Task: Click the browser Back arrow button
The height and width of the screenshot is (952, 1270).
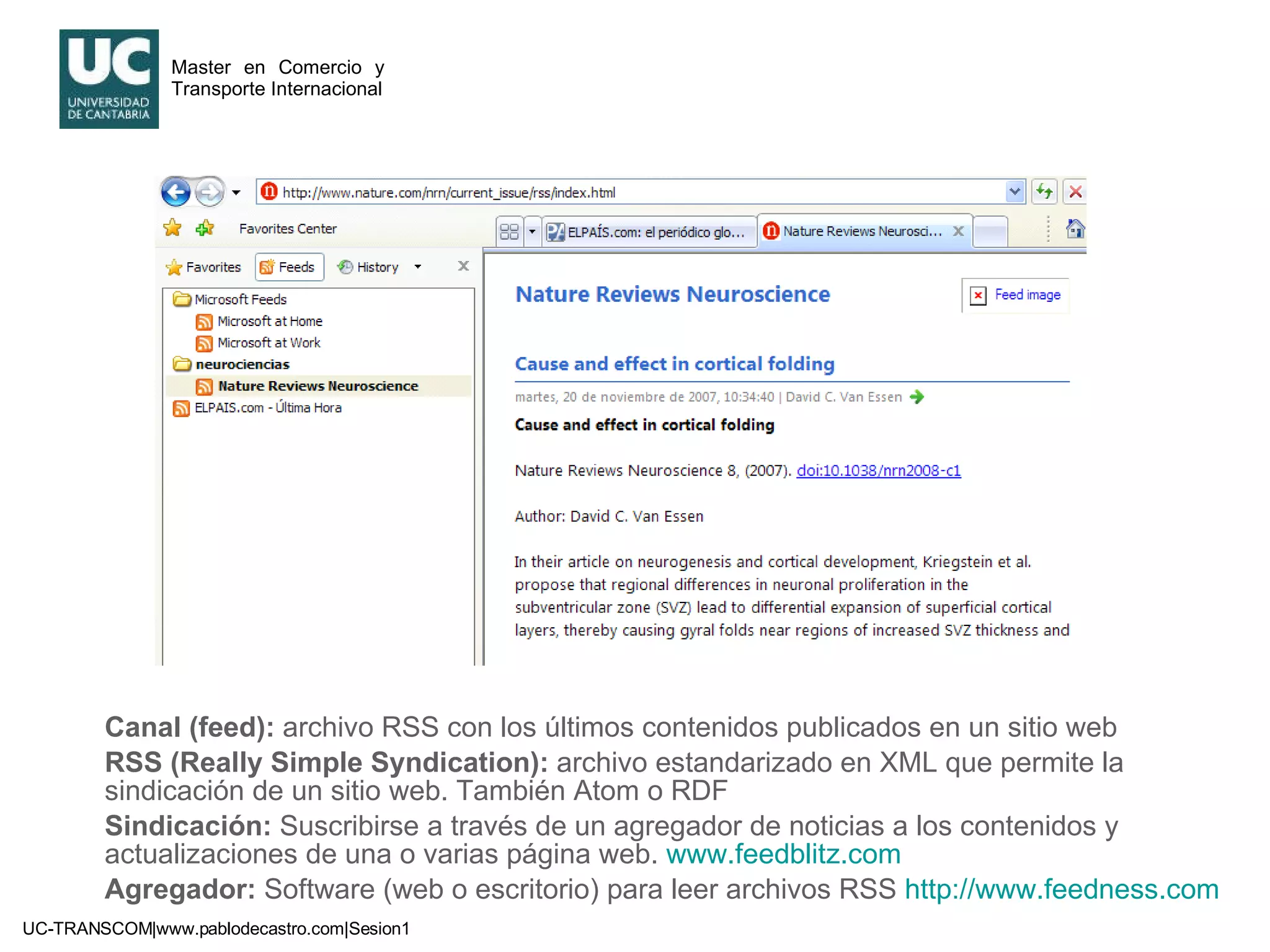Action: click(175, 192)
